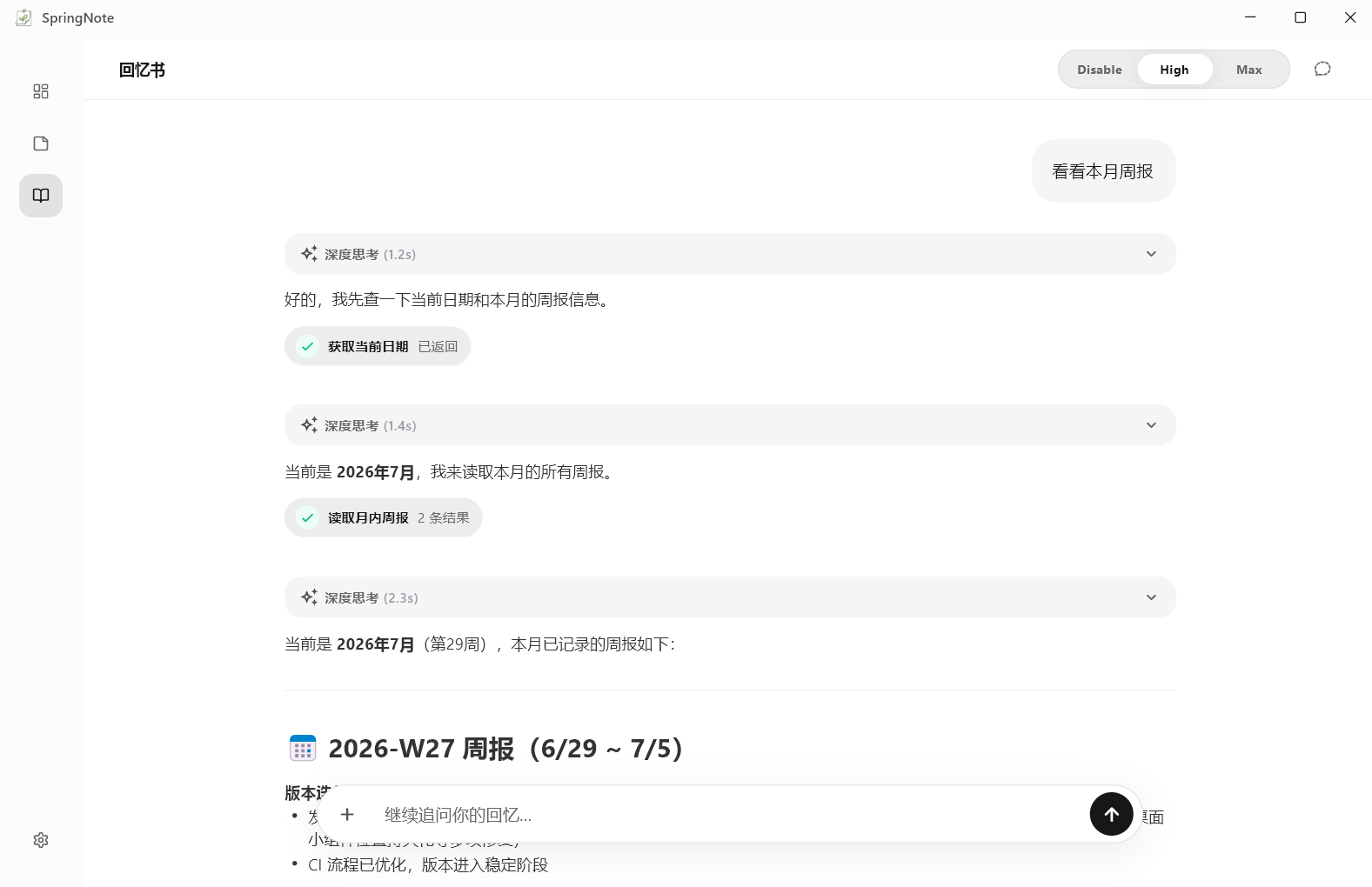1372x887 pixels.
Task: Click the 已返回 status text
Action: coord(438,346)
